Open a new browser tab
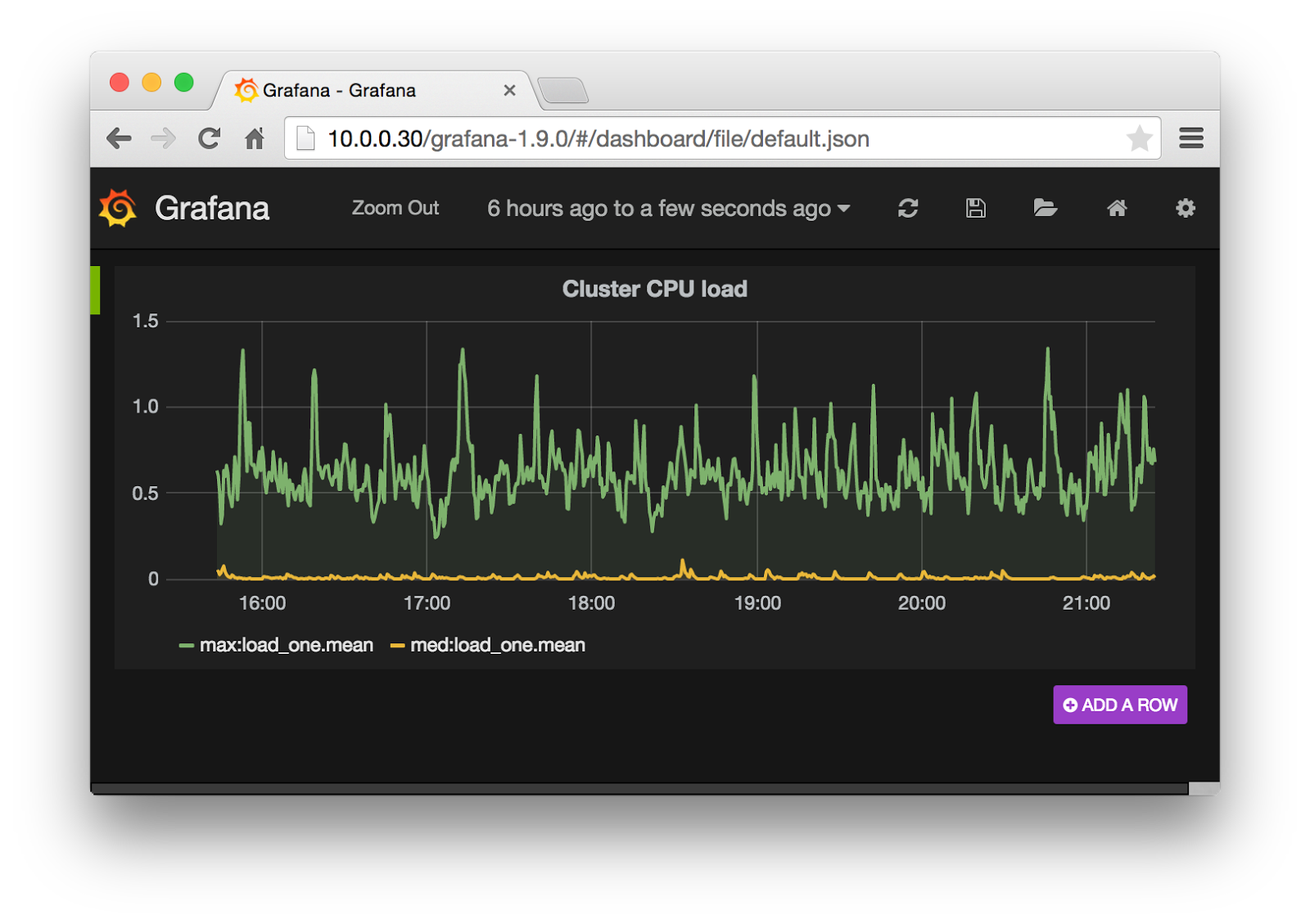The image size is (1310, 924). pos(563,90)
